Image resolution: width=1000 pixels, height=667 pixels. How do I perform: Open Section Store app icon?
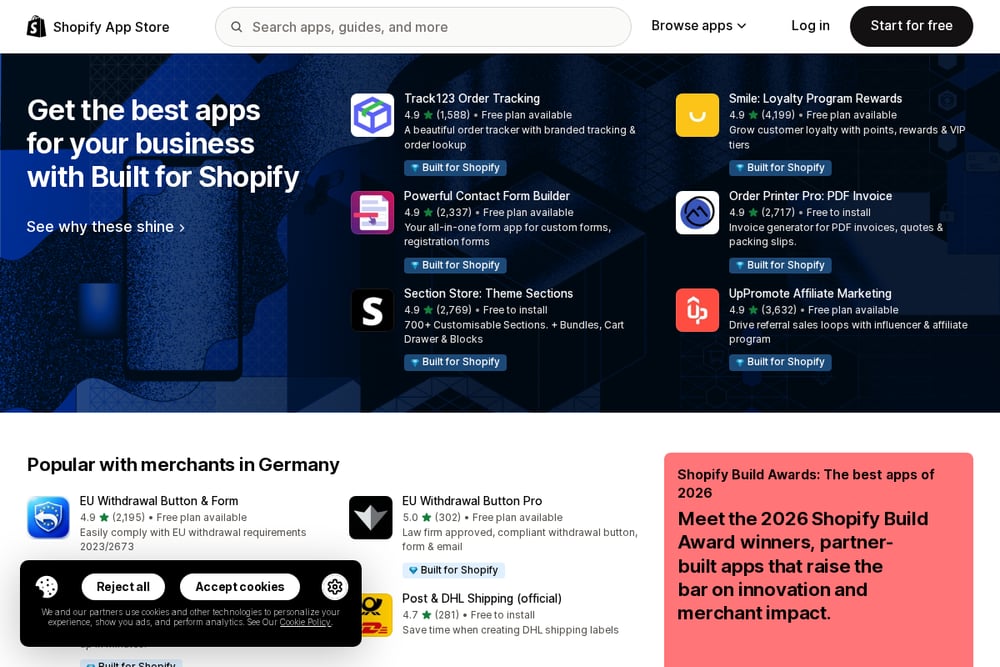(x=372, y=311)
